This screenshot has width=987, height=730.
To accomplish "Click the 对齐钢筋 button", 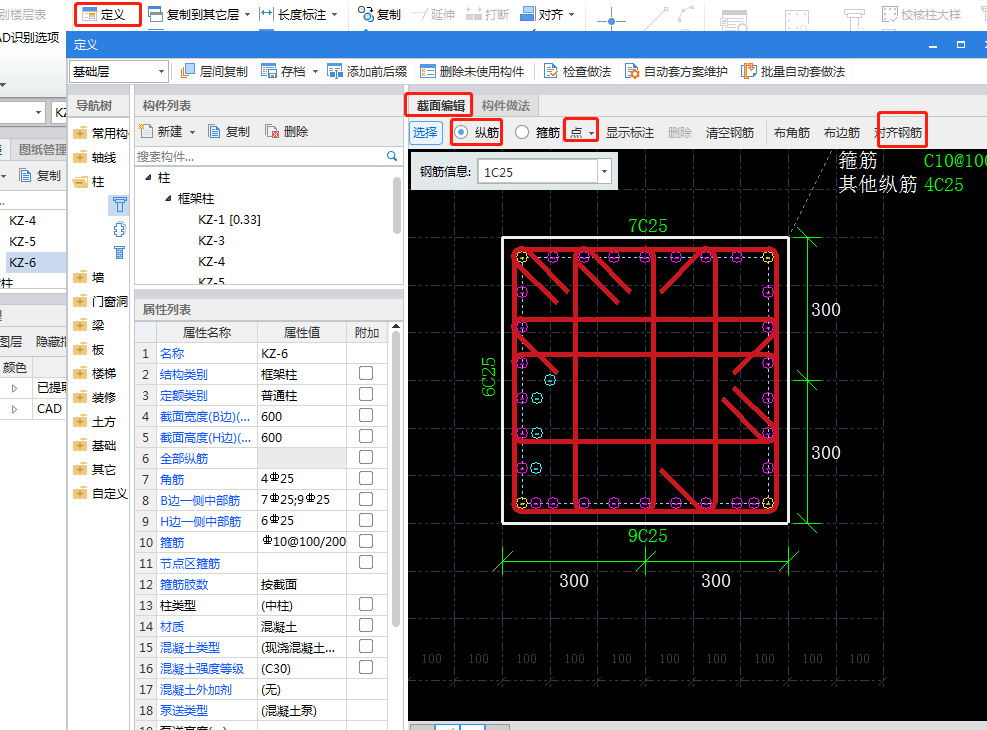I will (900, 132).
